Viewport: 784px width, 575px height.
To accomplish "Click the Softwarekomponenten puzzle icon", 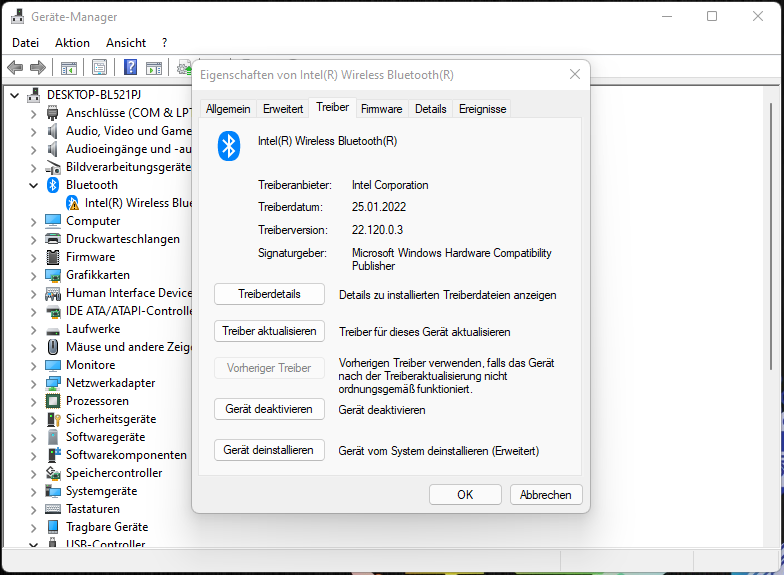I will click(x=53, y=455).
